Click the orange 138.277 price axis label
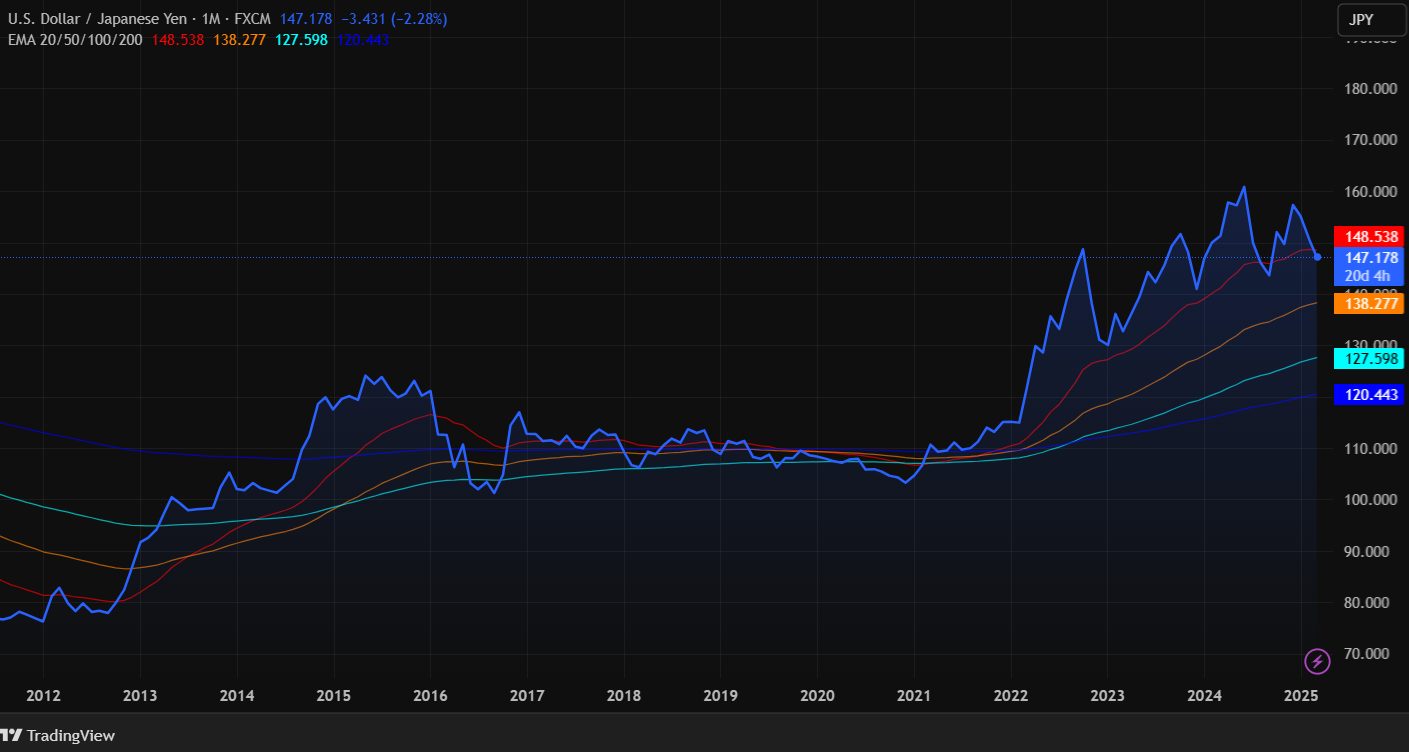 [1370, 303]
